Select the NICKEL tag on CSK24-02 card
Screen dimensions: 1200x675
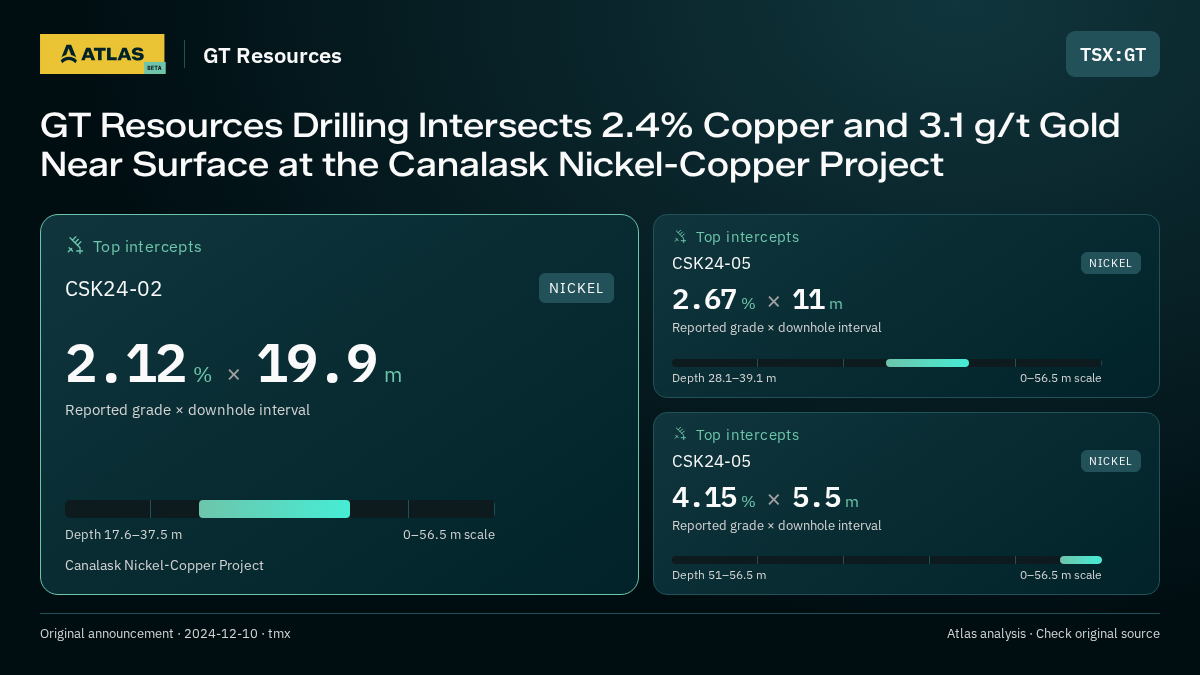(x=576, y=288)
